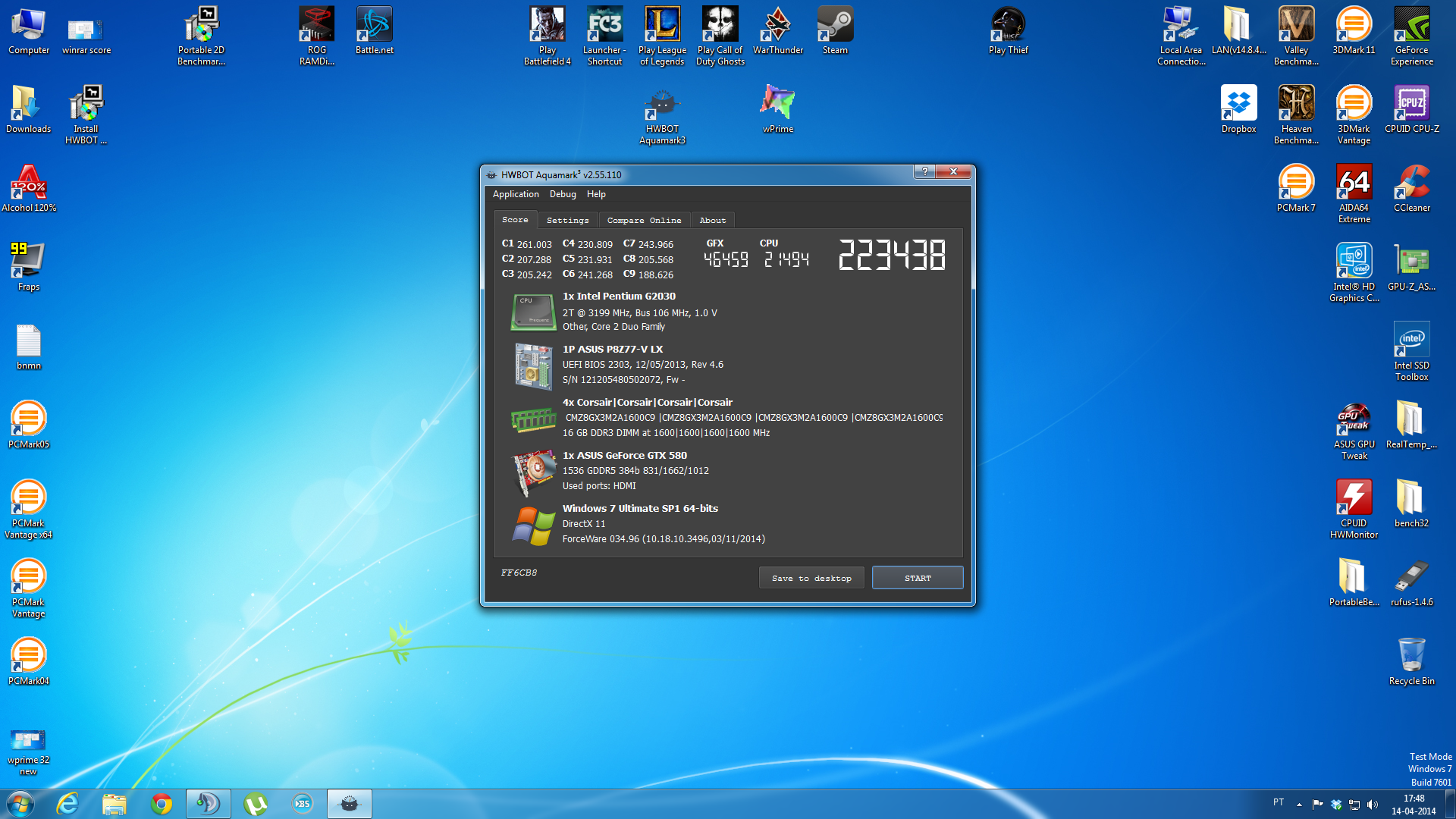Open the CPUID CPU-Z shortcut
1456x819 pixels.
click(1411, 109)
